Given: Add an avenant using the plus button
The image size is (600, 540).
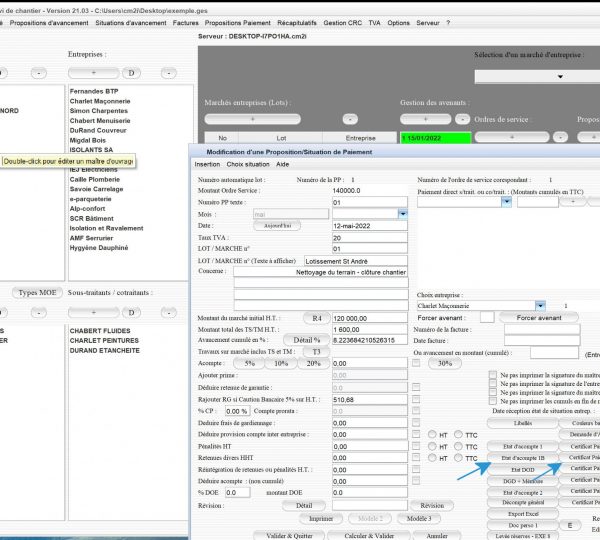Looking at the screenshot, I should point(426,119).
